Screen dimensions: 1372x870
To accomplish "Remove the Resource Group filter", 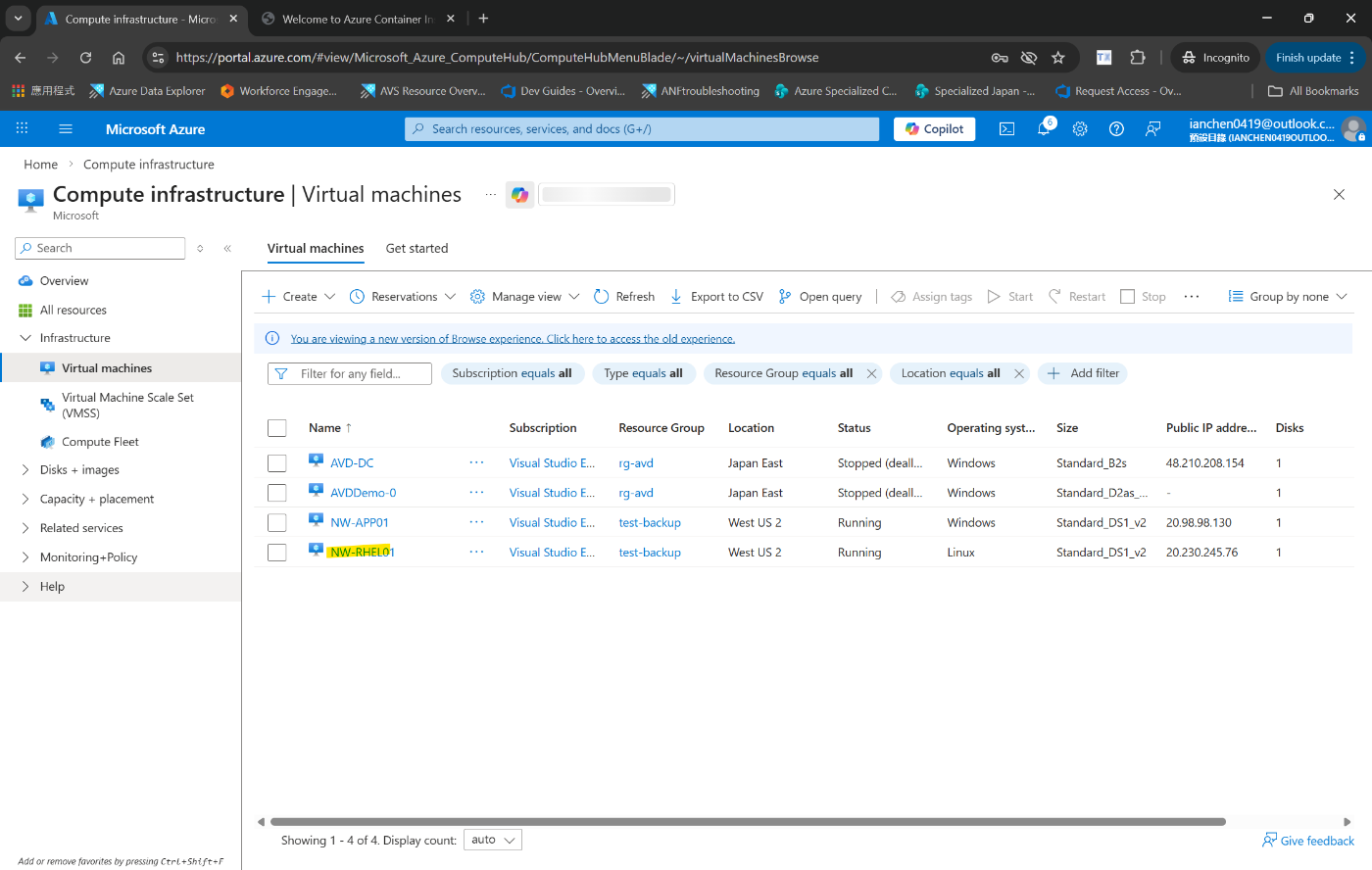I will click(x=871, y=373).
